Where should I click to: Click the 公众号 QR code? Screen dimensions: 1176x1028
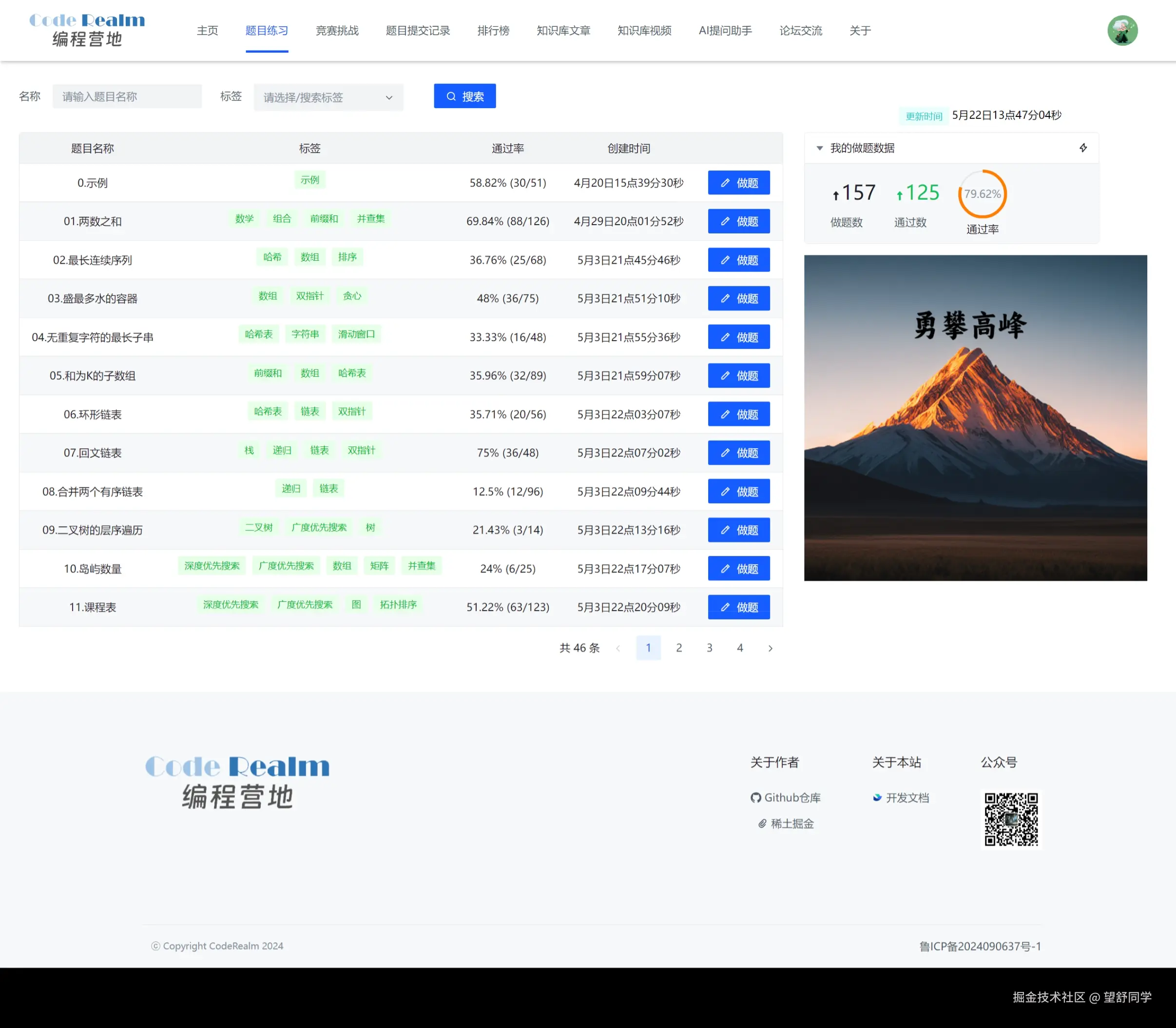(x=1011, y=819)
